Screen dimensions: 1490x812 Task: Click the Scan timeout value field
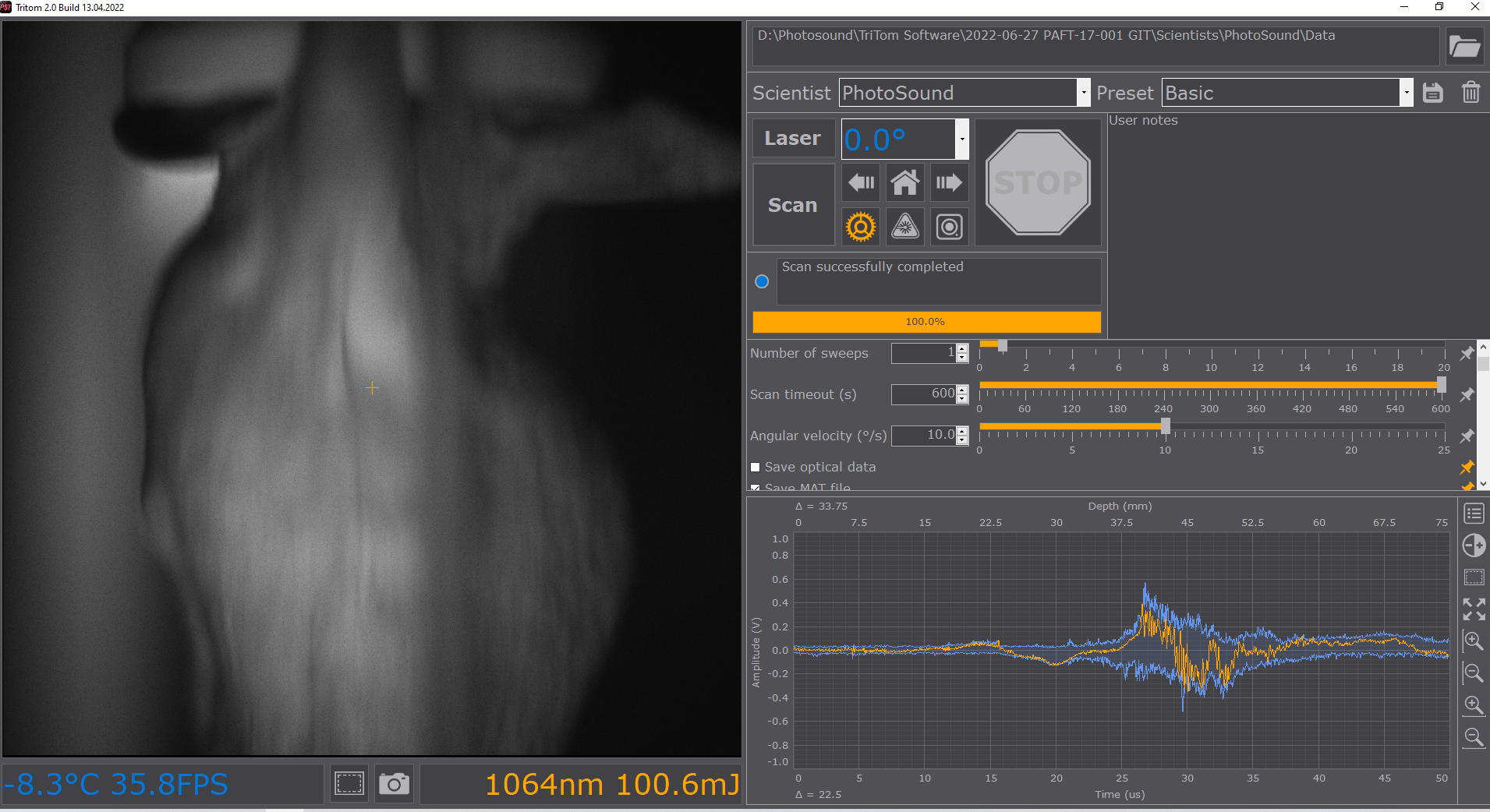pyautogui.click(x=923, y=394)
